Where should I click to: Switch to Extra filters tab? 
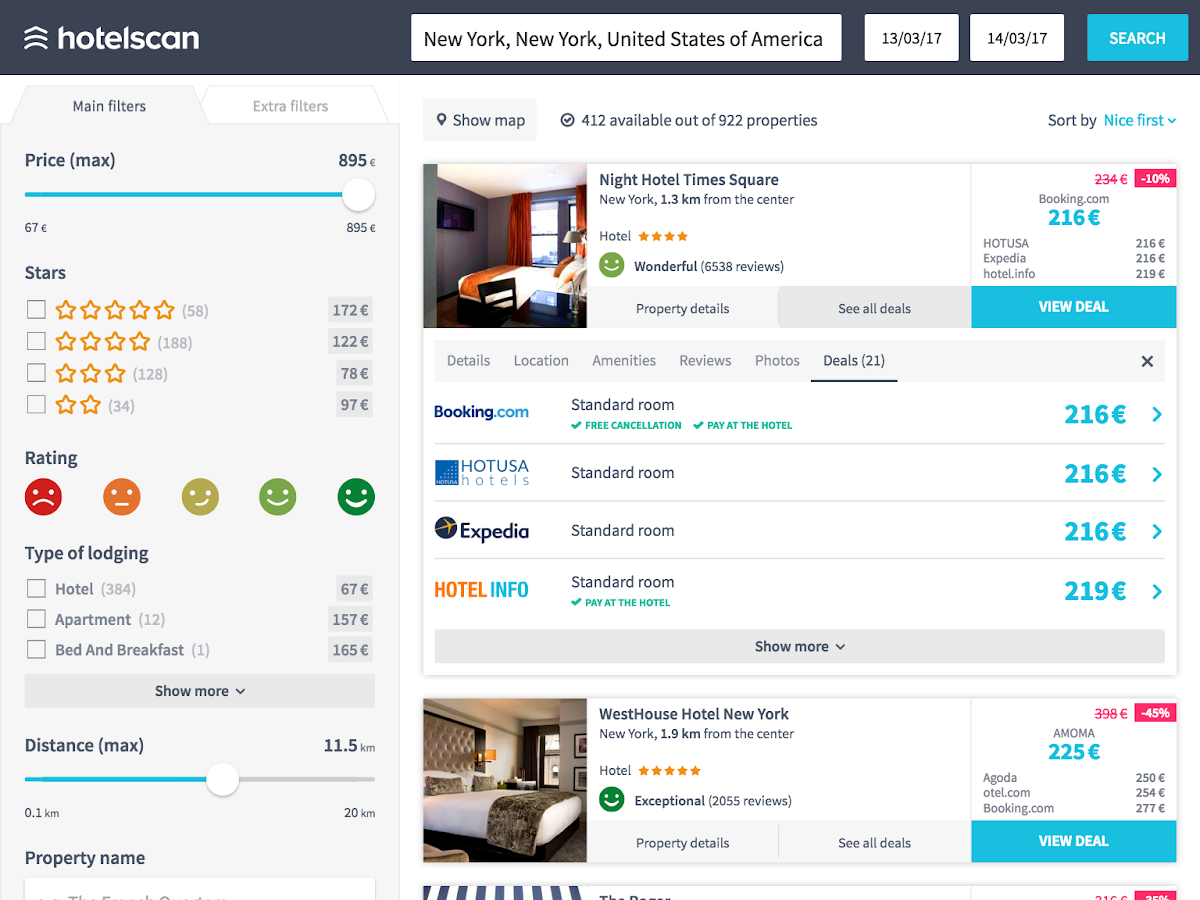(x=290, y=105)
